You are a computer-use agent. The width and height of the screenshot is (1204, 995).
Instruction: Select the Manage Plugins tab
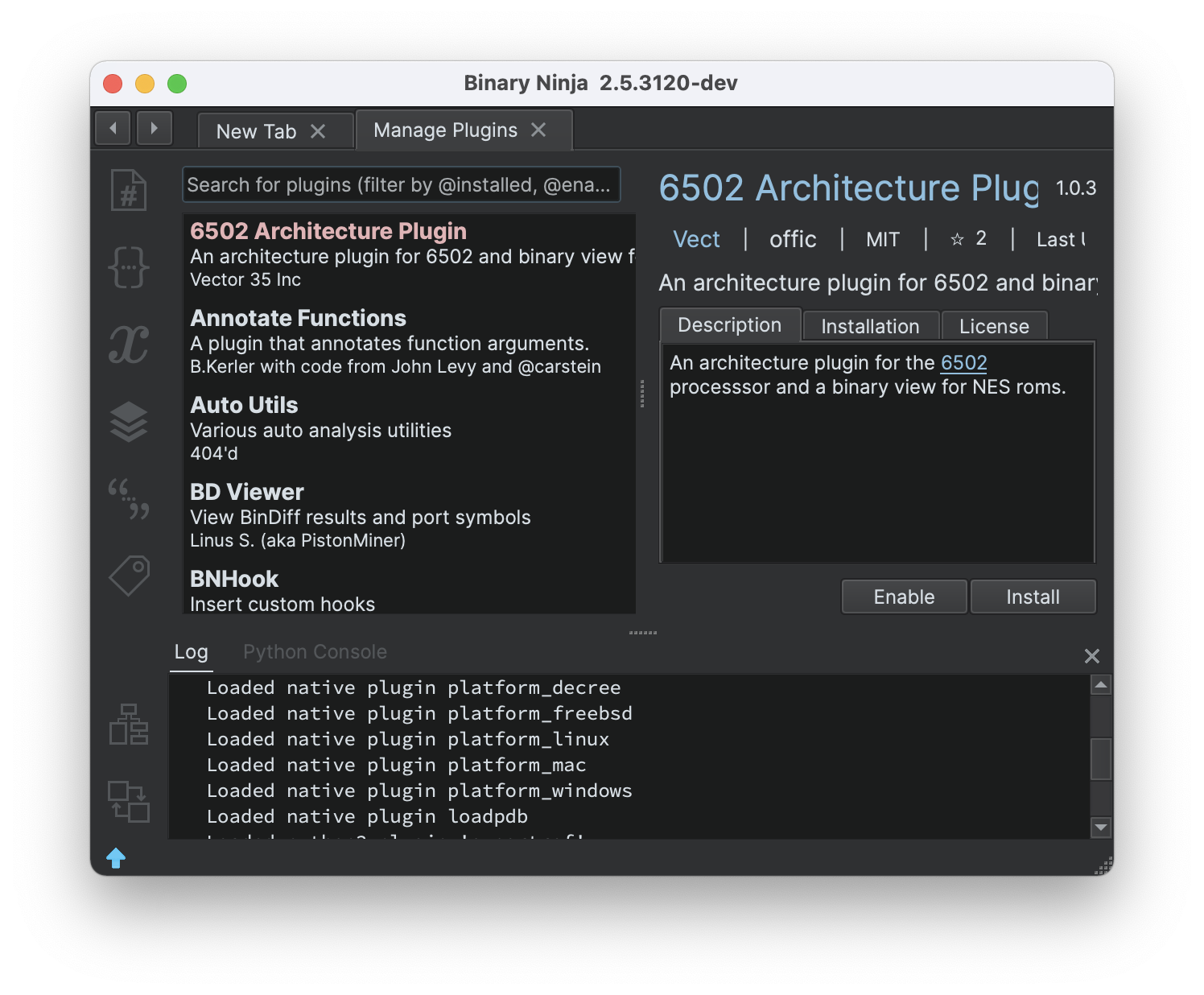(x=464, y=130)
